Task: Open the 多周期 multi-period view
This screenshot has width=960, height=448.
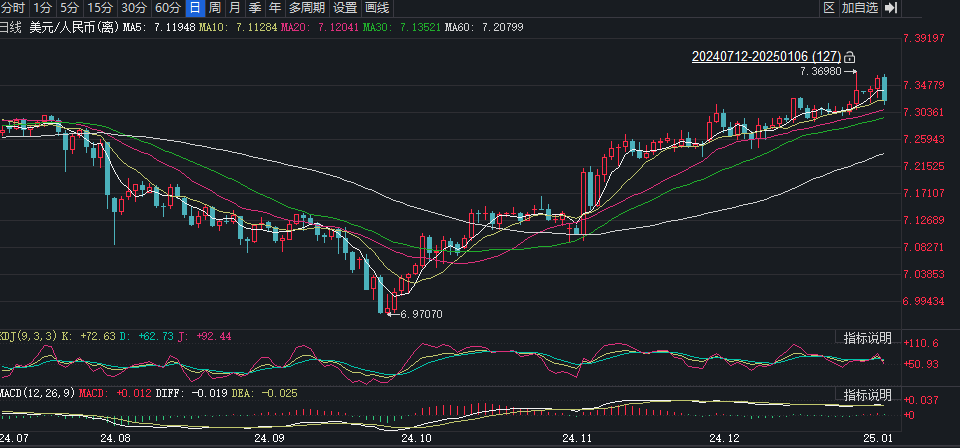Action: (x=307, y=8)
